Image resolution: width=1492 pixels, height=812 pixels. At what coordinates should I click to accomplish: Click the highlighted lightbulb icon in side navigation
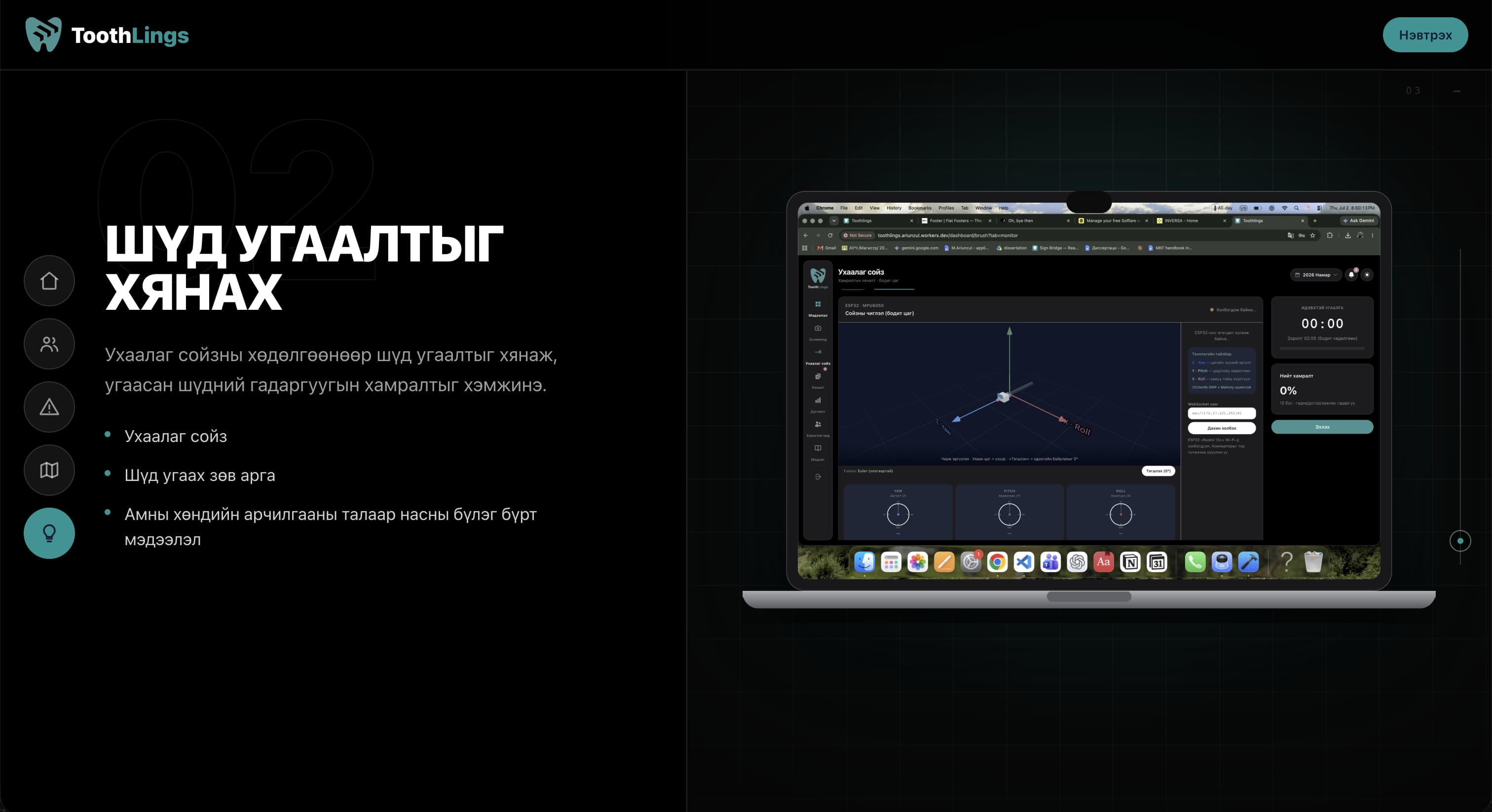point(49,533)
